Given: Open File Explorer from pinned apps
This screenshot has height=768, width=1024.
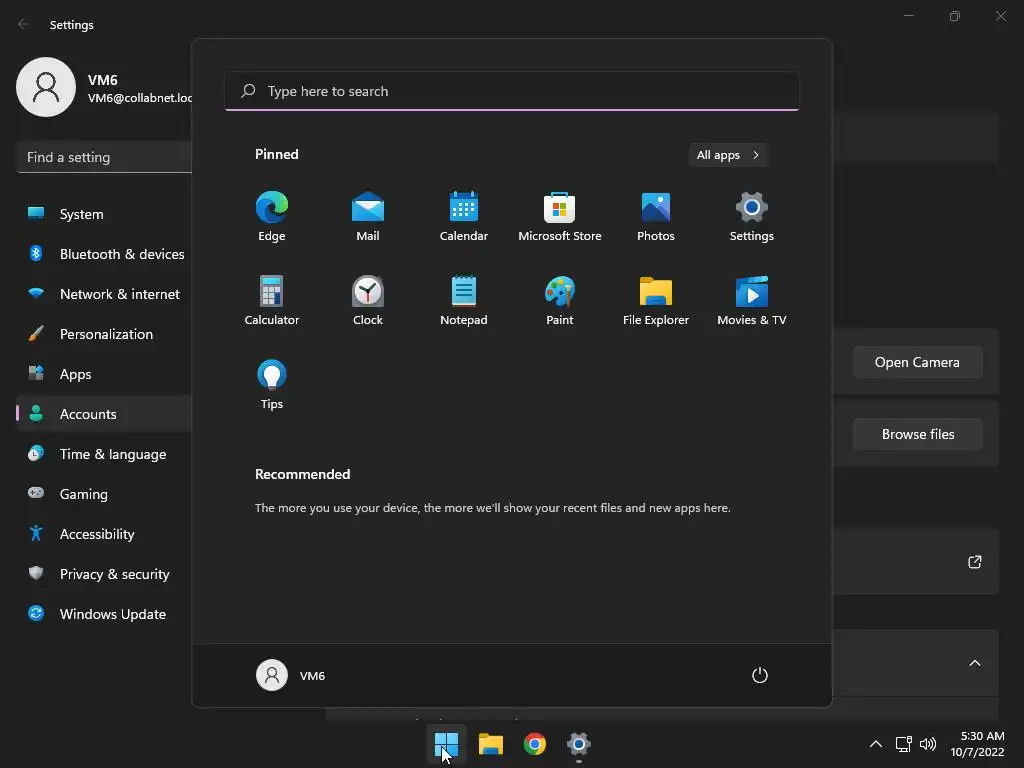Looking at the screenshot, I should (x=656, y=300).
